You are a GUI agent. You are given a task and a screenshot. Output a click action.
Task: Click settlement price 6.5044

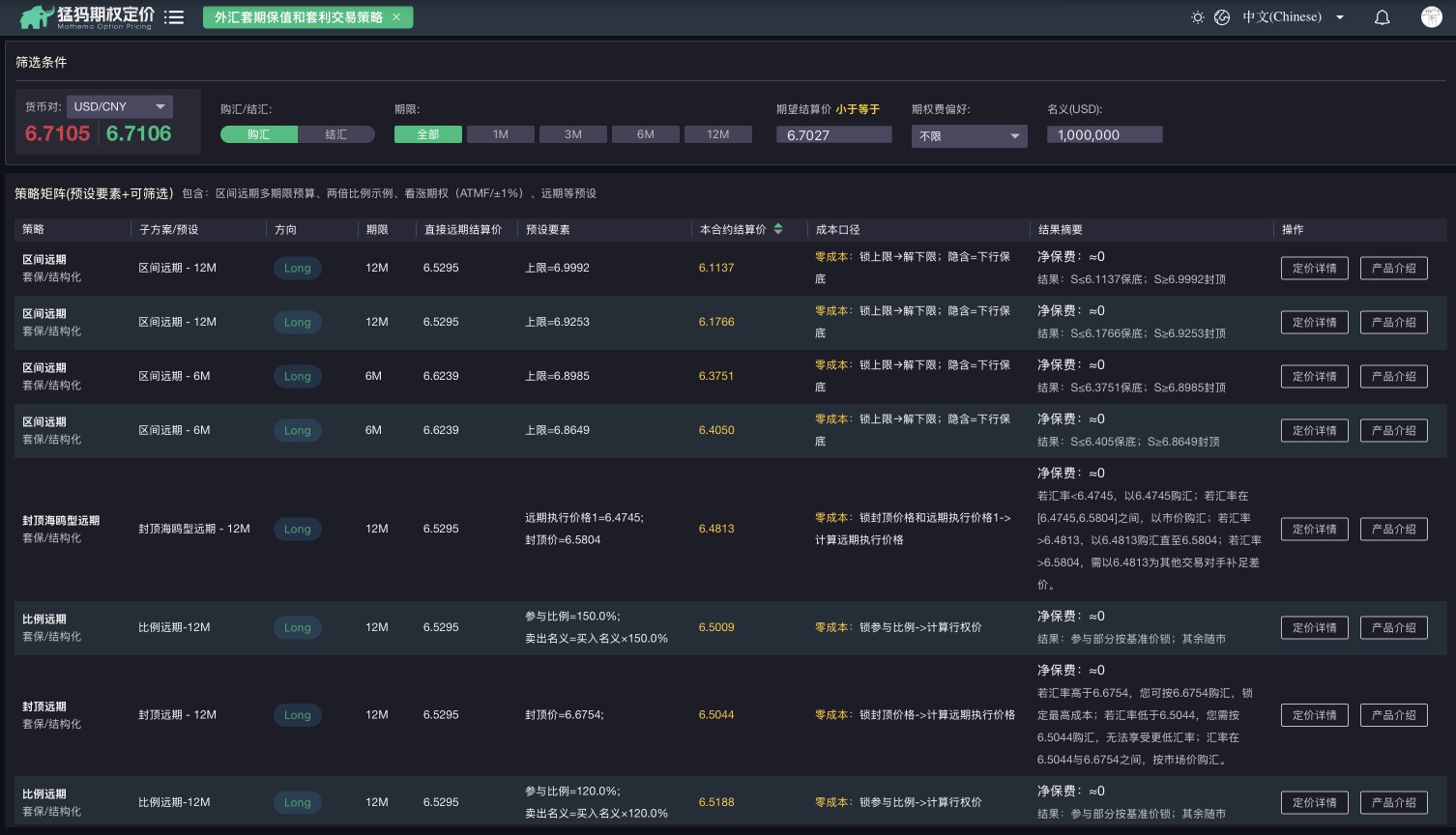(x=716, y=715)
